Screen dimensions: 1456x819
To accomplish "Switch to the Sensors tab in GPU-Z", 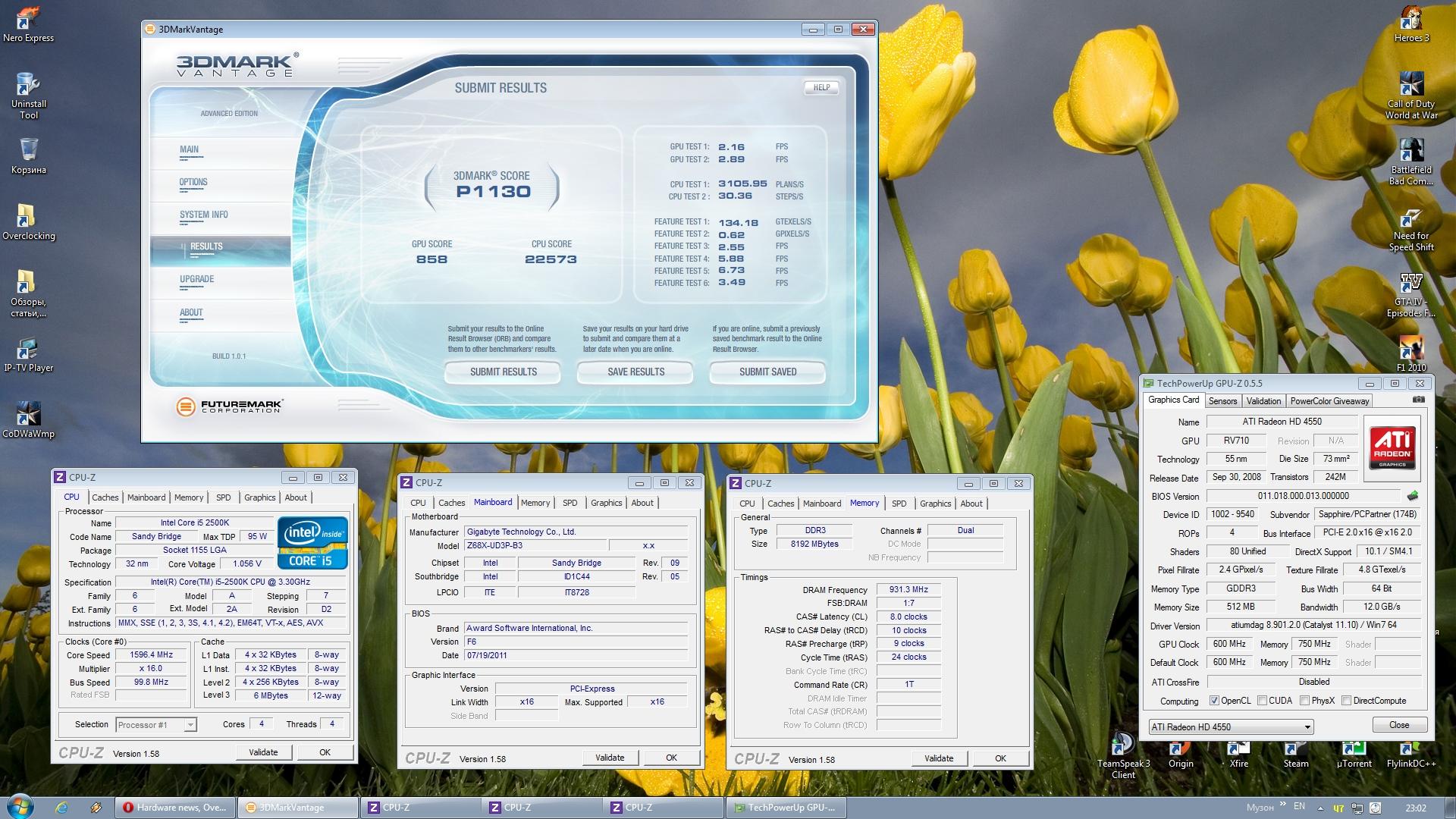I will [x=1222, y=401].
